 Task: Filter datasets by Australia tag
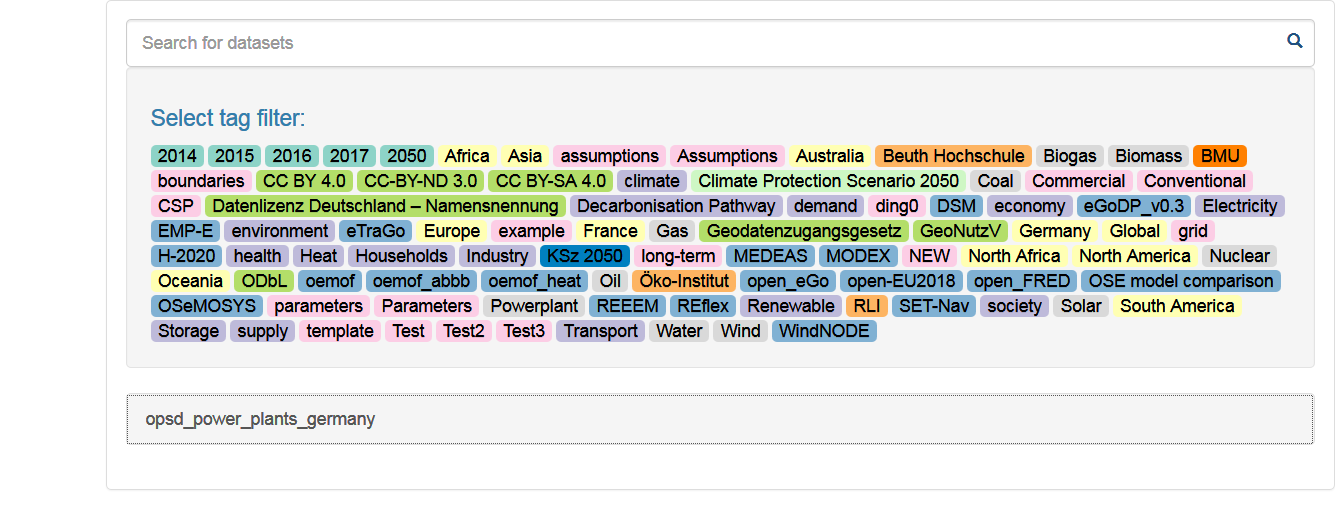pyautogui.click(x=830, y=156)
